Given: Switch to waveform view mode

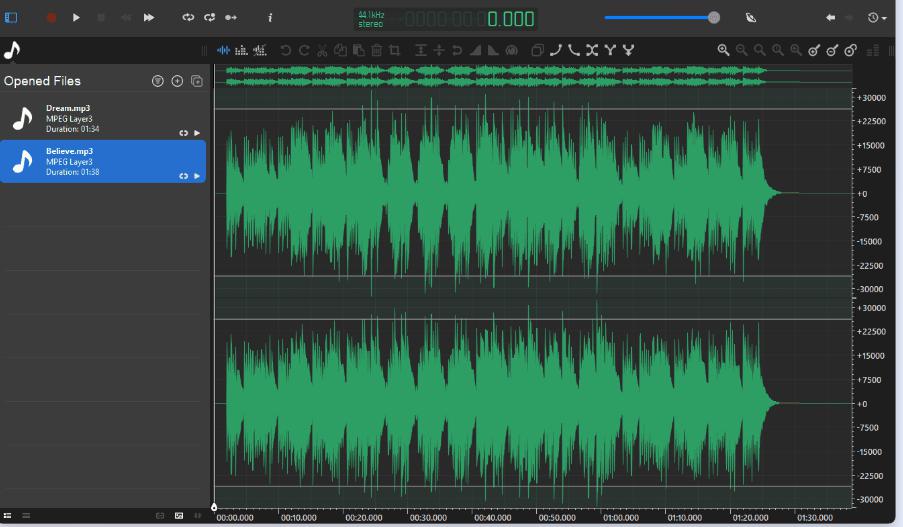Looking at the screenshot, I should point(223,50).
